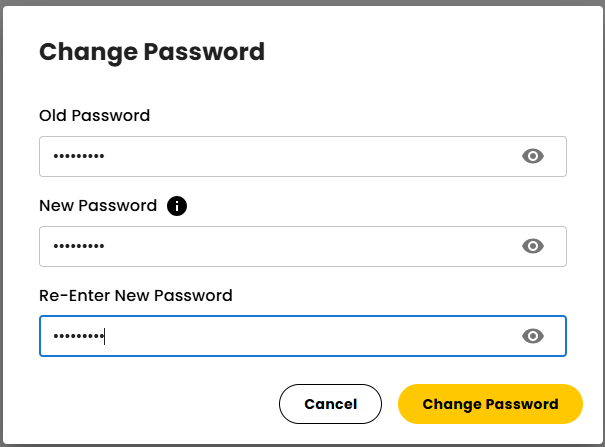Image resolution: width=605 pixels, height=447 pixels.
Task: Submit with the yellow Change Password button
Action: (490, 404)
